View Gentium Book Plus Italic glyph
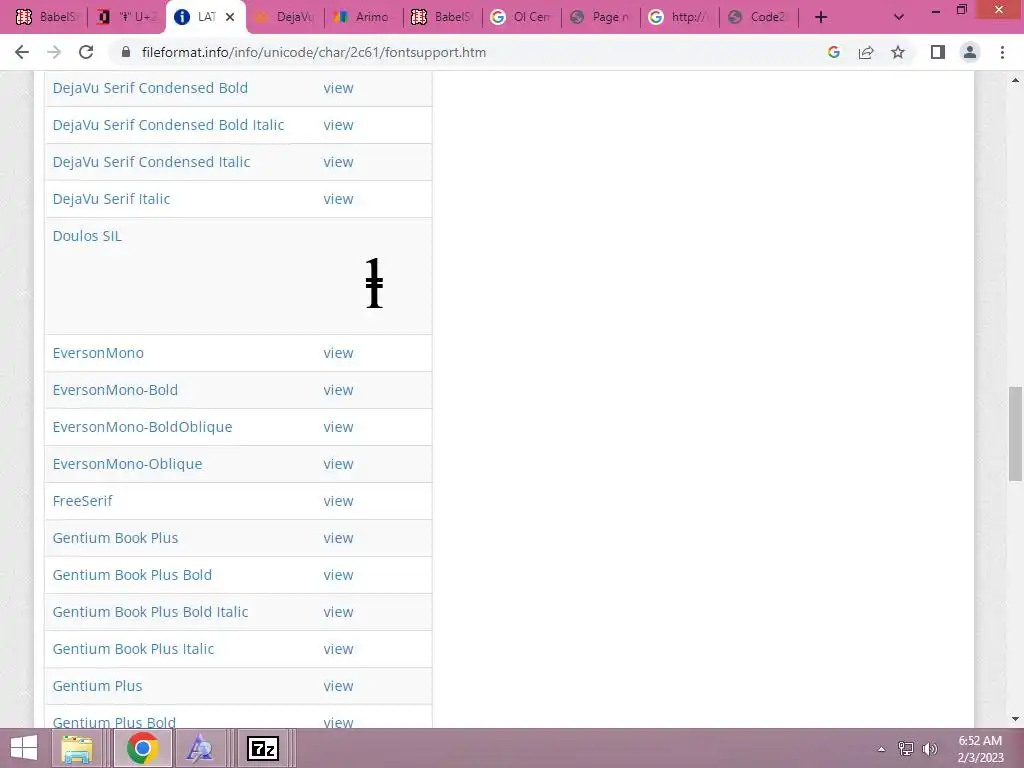 [338, 649]
